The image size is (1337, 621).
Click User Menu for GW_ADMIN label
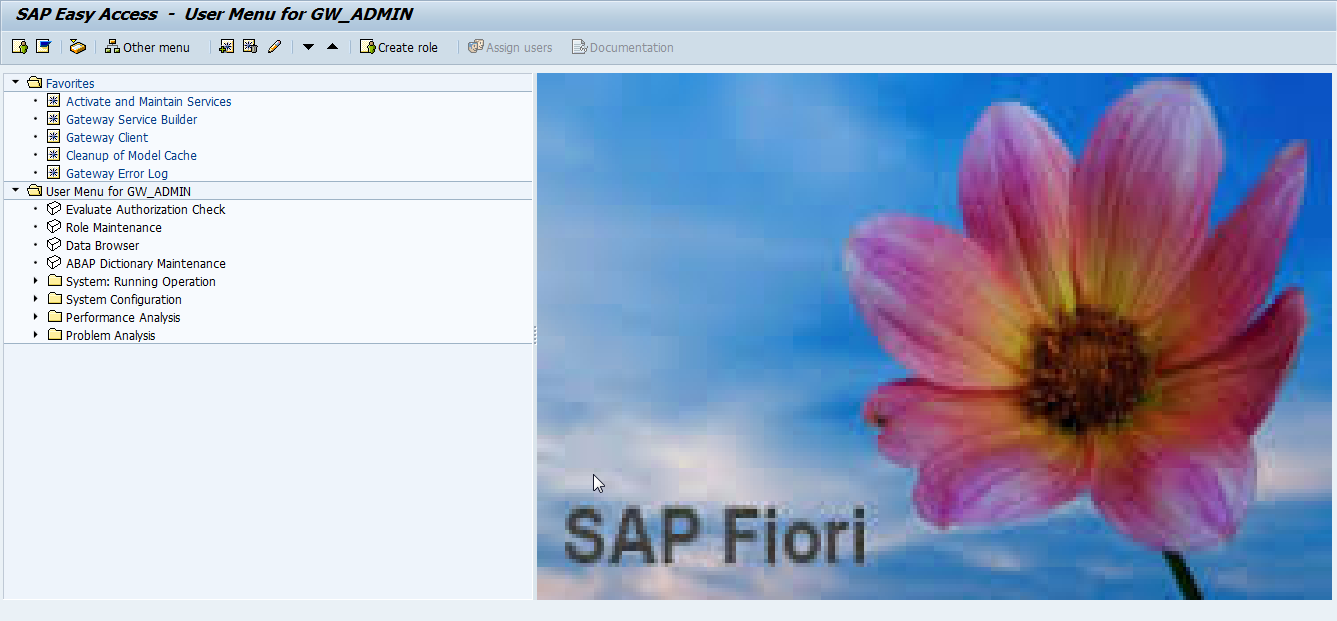(x=118, y=191)
